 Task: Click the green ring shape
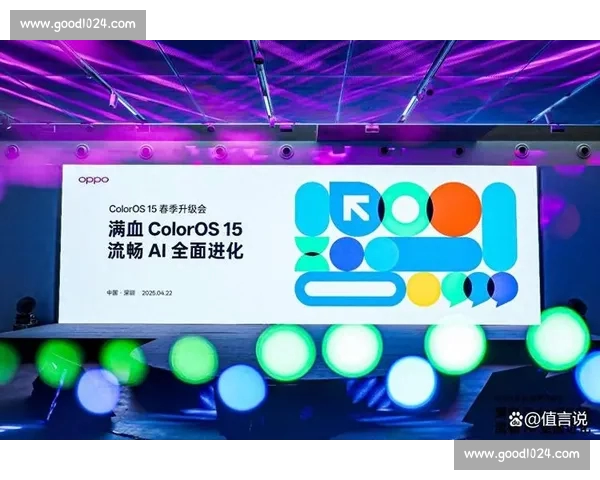pos(405,208)
